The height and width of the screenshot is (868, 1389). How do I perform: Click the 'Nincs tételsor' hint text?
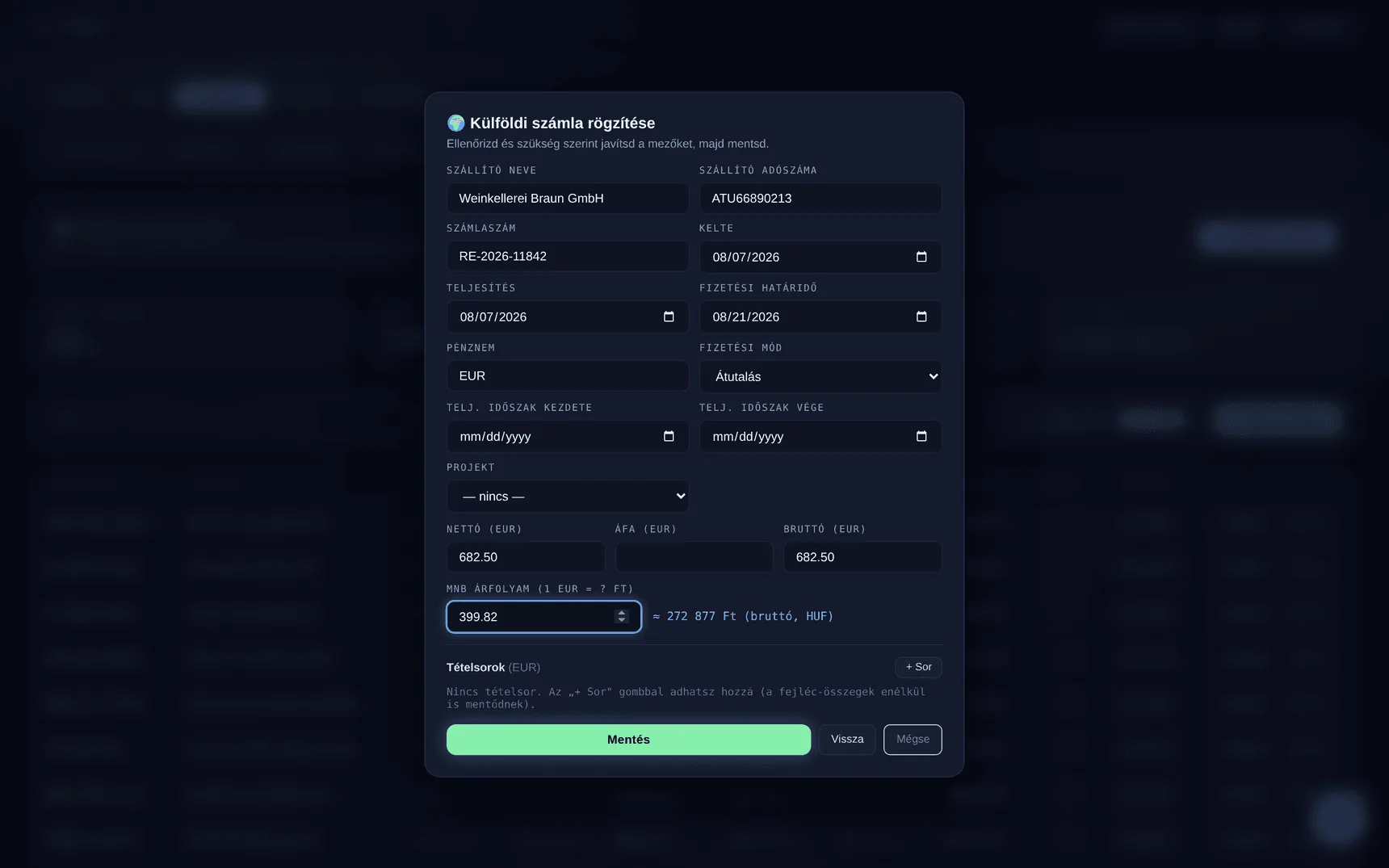[686, 698]
